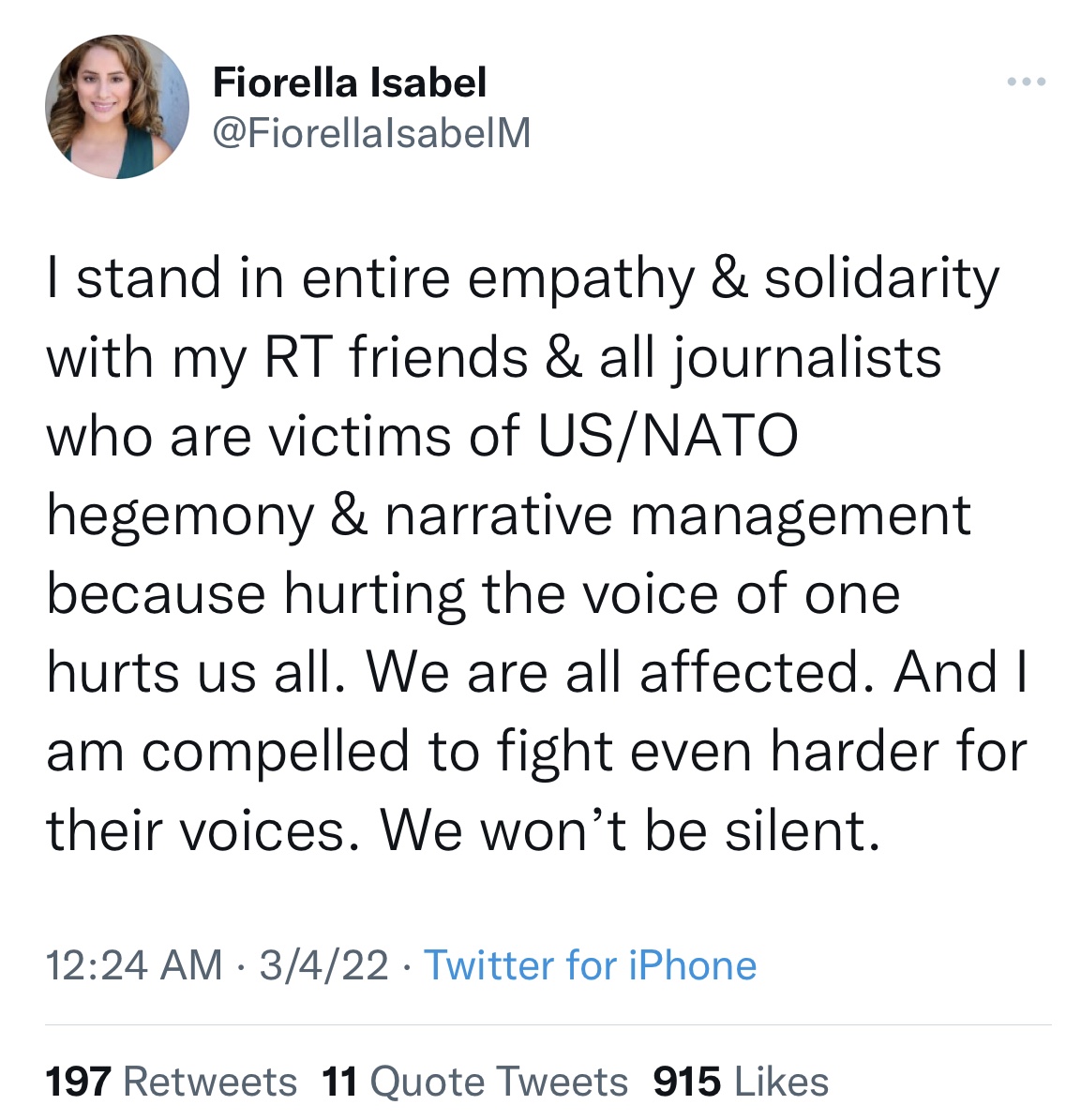
Task: Click the word "US/NATO" in the tweet
Action: tap(668, 437)
